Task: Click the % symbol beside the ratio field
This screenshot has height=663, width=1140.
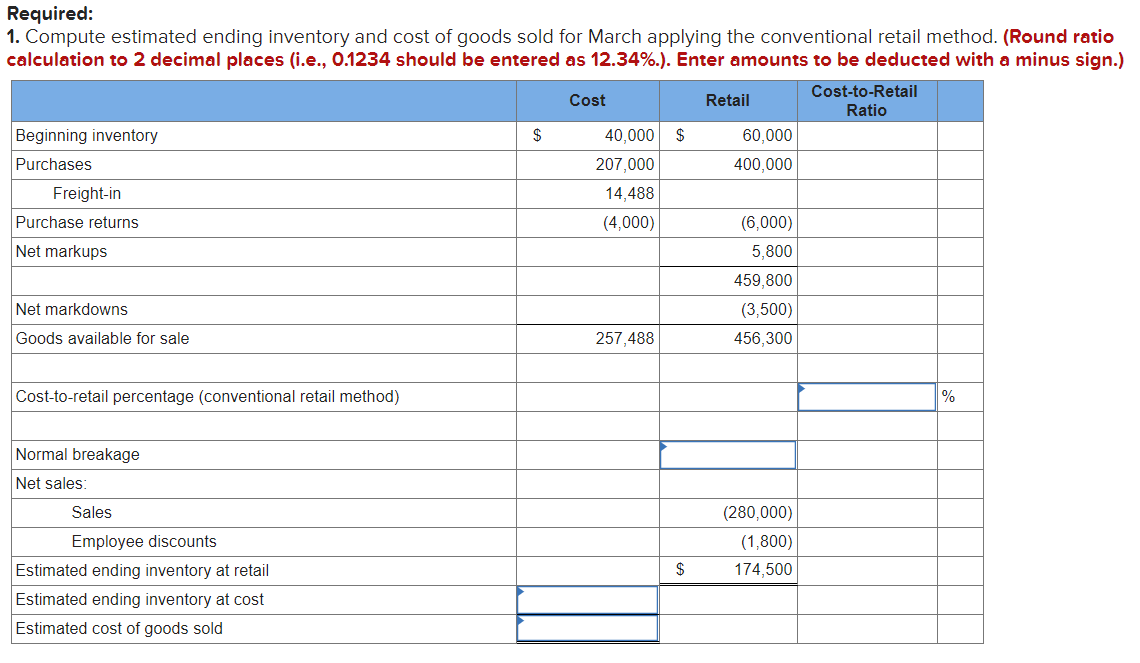Action: tap(948, 397)
